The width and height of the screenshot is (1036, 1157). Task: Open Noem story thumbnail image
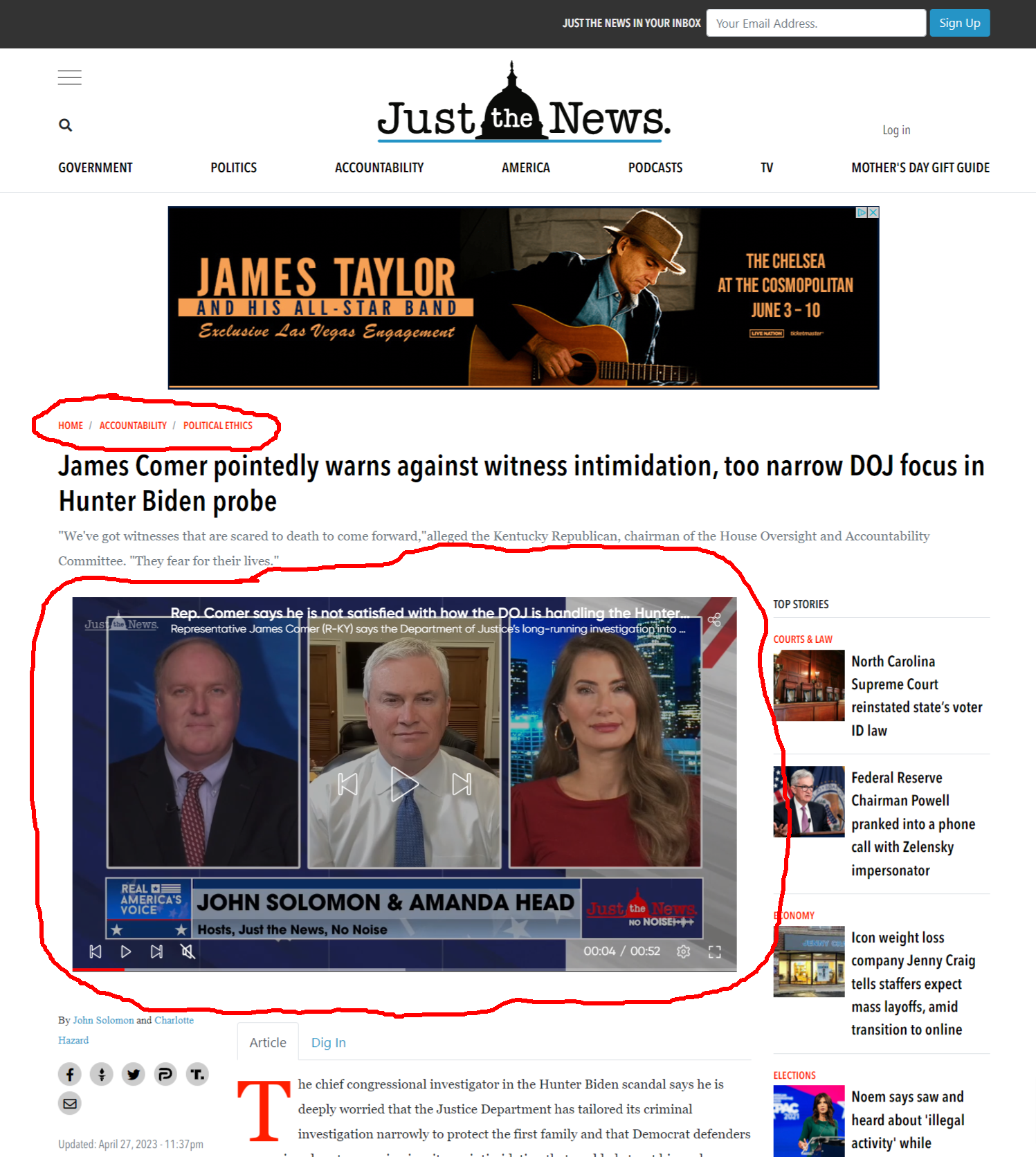(x=809, y=1121)
